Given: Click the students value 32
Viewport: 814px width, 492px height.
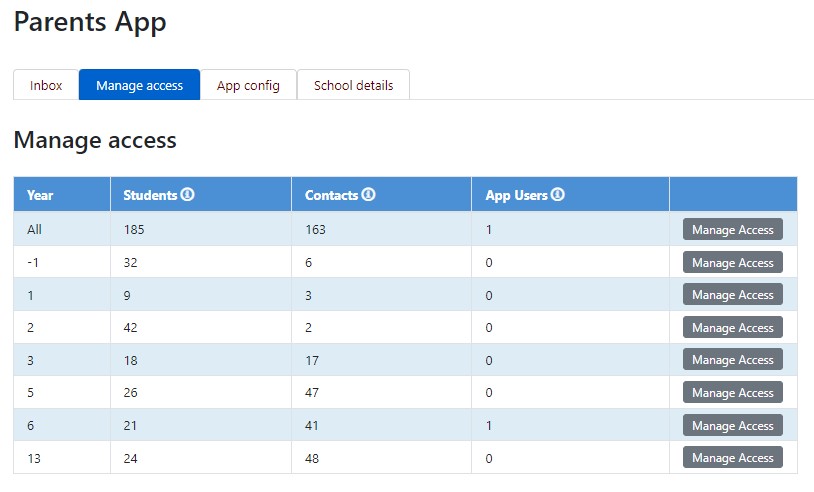Looking at the screenshot, I should [130, 263].
